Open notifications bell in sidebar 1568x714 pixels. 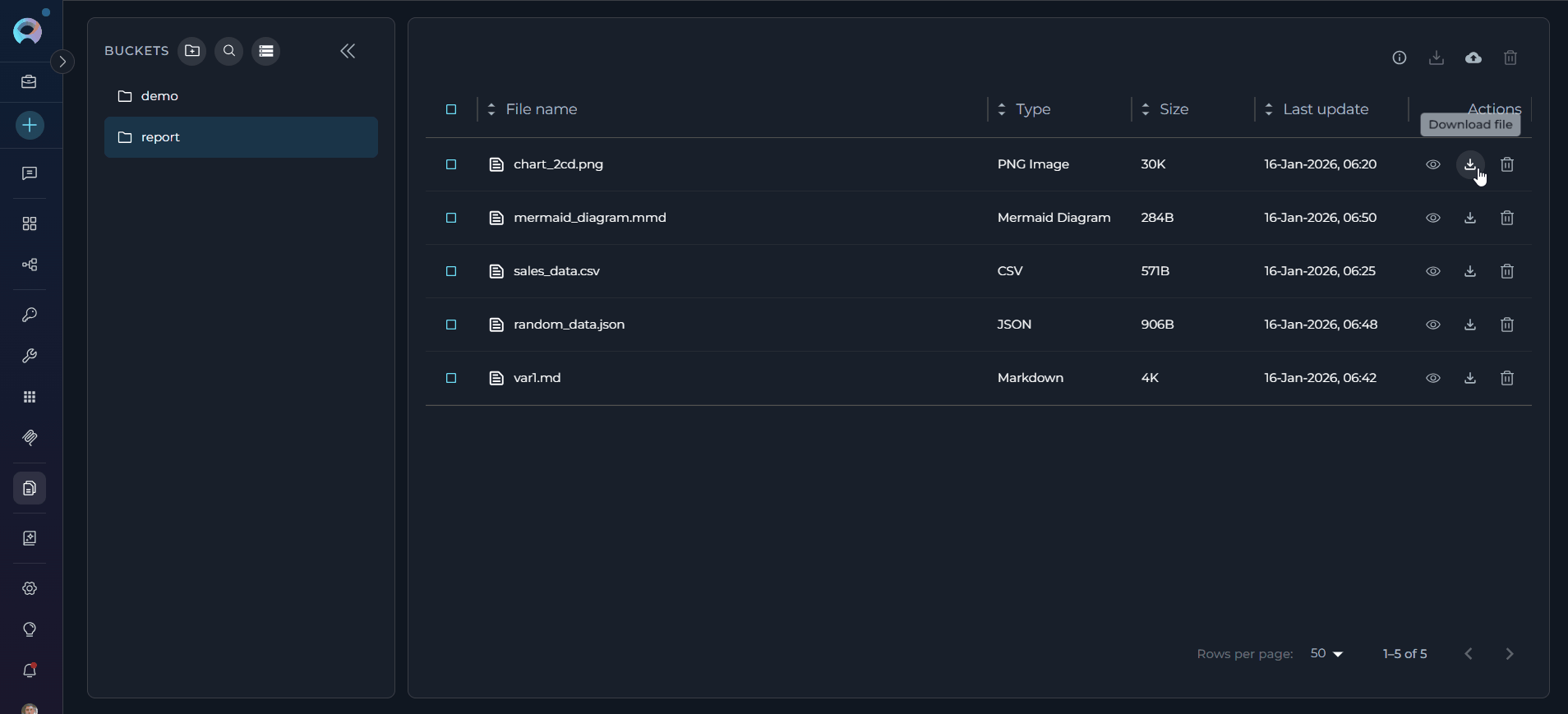pos(30,670)
